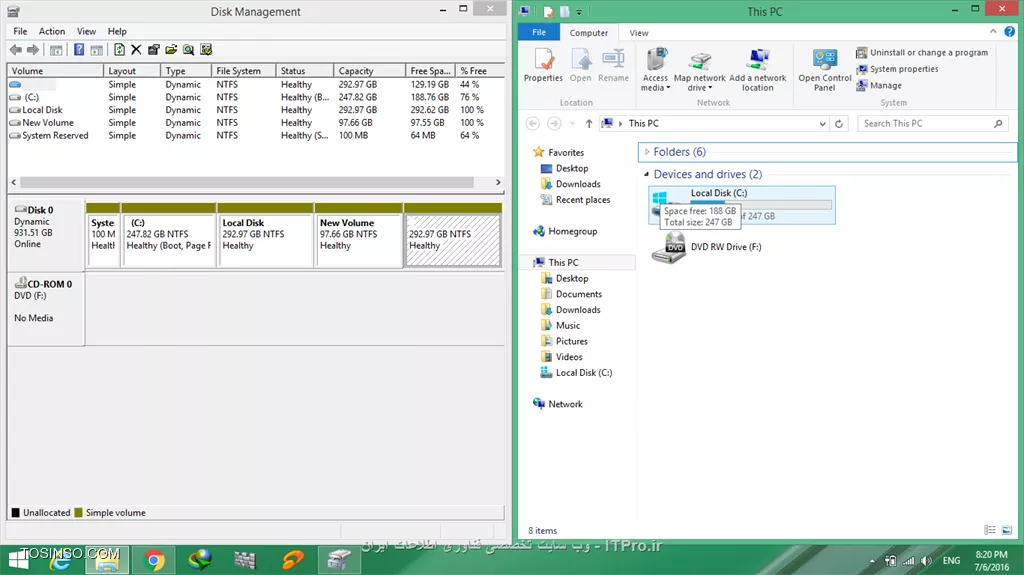Screen dimensions: 1024x575
Task: Click the Disk Management horizontal scrollbar
Action: (247, 182)
